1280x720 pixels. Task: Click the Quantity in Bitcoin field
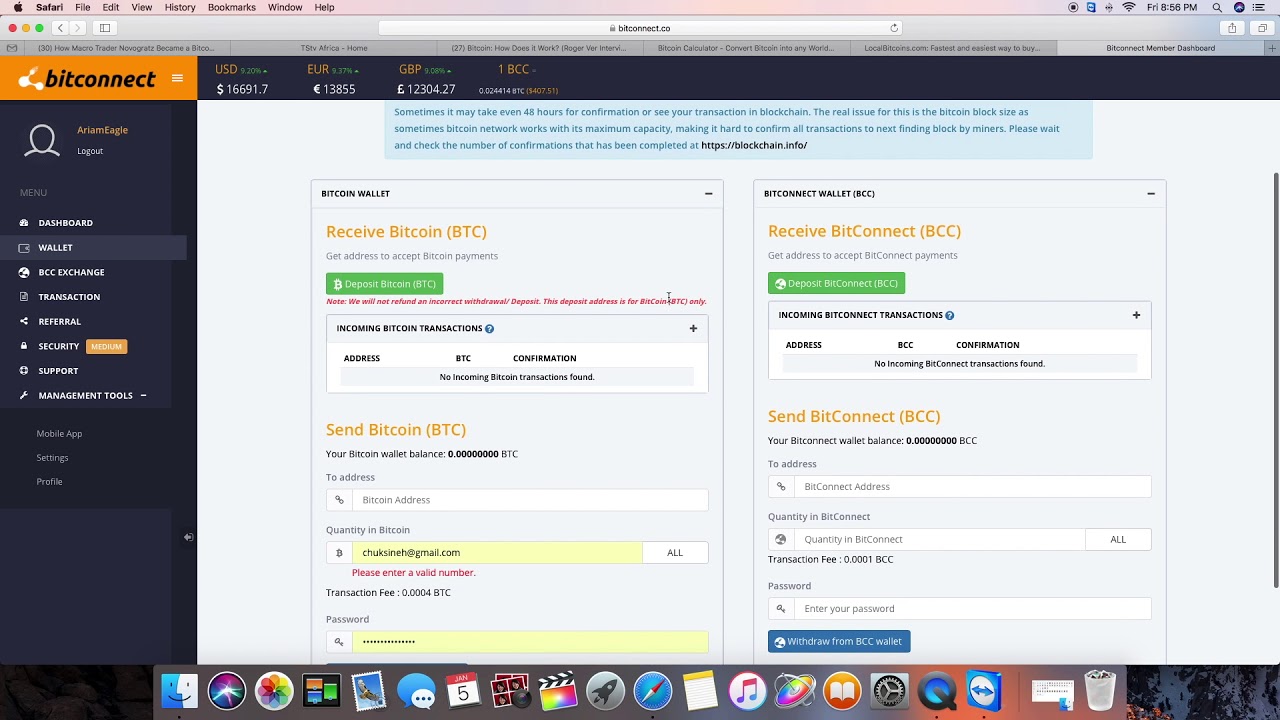pos(497,553)
